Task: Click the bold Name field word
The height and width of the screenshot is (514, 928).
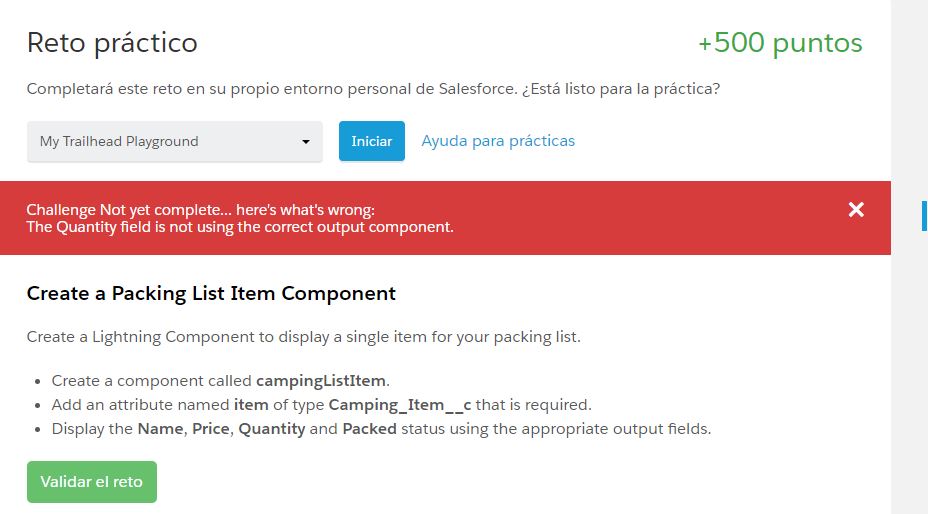Action: (162, 429)
